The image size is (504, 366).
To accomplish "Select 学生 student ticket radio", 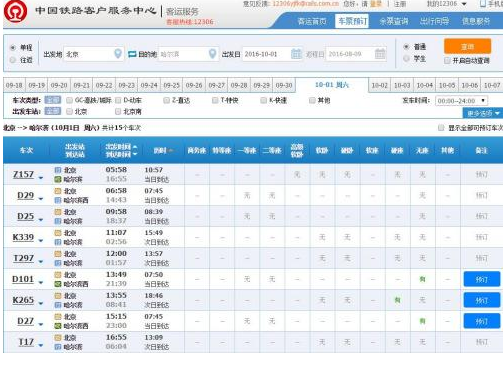I will [x=406, y=59].
